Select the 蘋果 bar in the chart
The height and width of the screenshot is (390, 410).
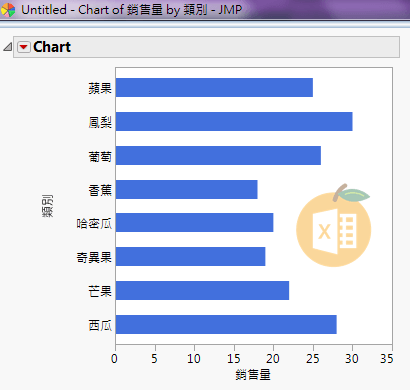[214, 87]
